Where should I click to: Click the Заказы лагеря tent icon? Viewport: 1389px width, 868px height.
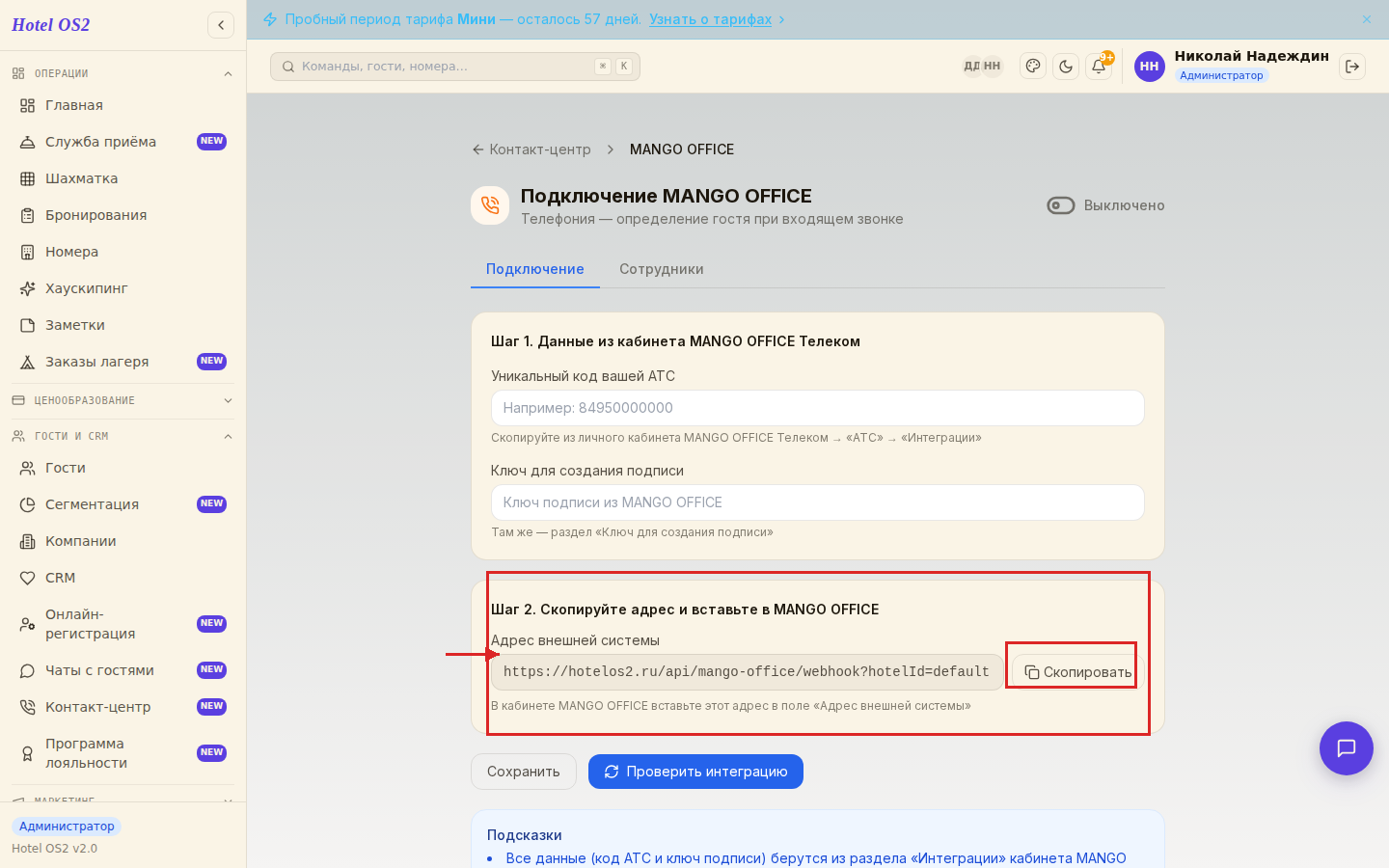[27, 362]
